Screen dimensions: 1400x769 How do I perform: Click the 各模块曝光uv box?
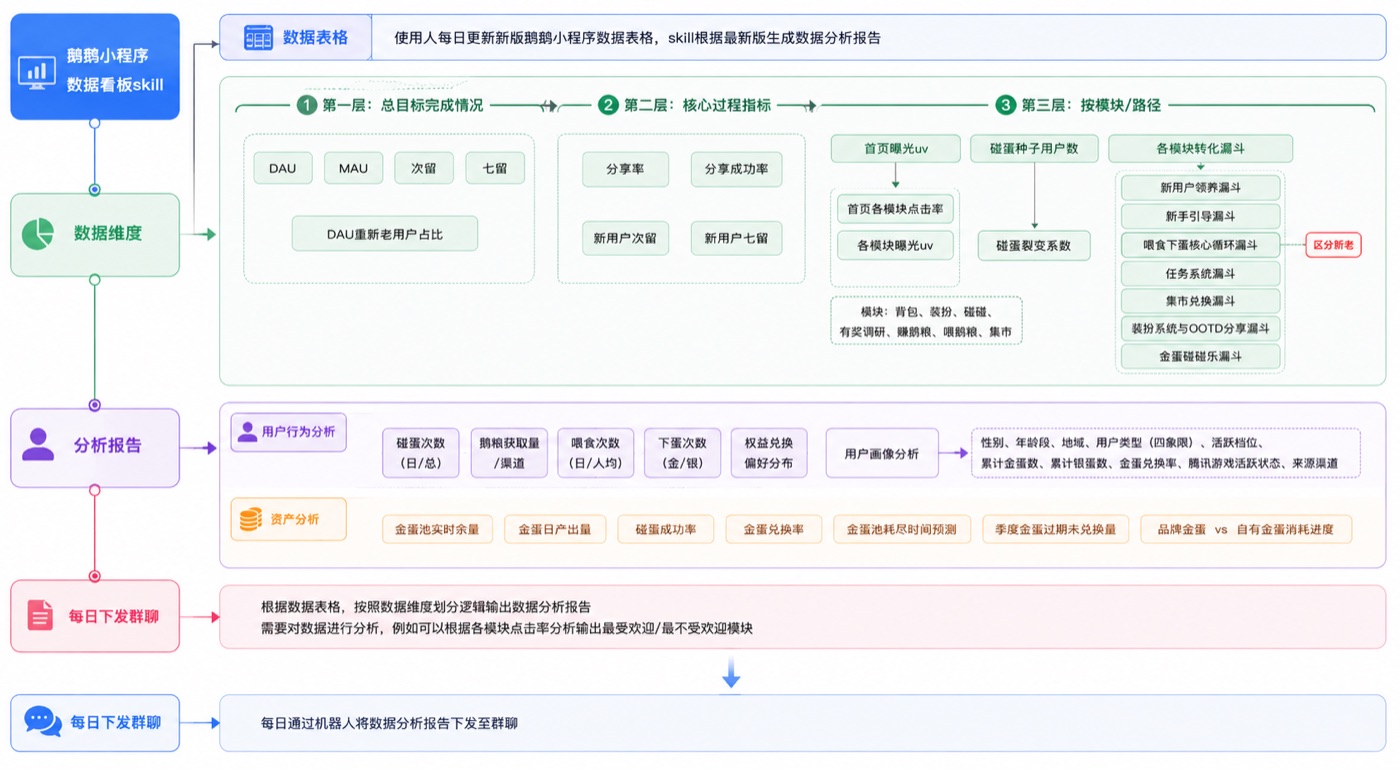(895, 245)
